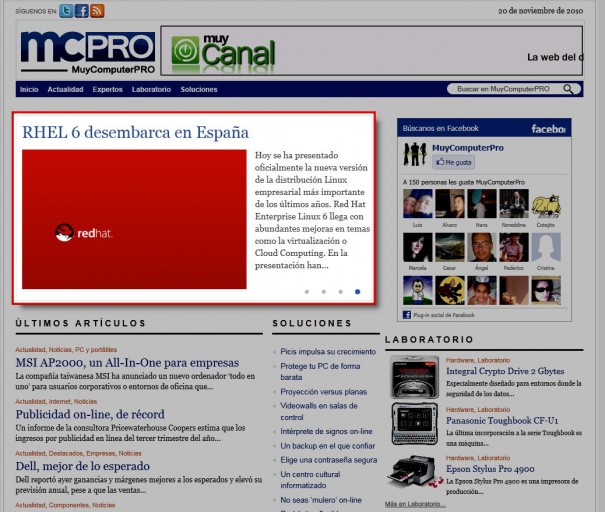This screenshot has width=605, height=512.
Task: Open the Facebook follow icon in header
Action: (81, 11)
